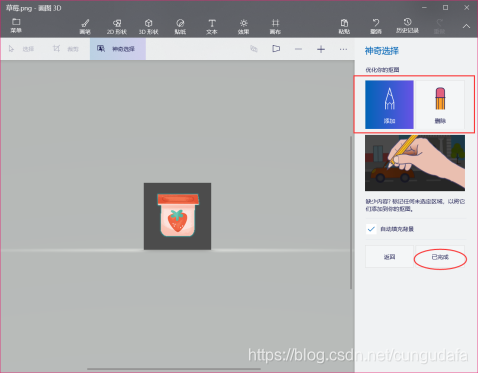Zoom out with the minus icon
The width and height of the screenshot is (478, 374).
tap(298, 49)
